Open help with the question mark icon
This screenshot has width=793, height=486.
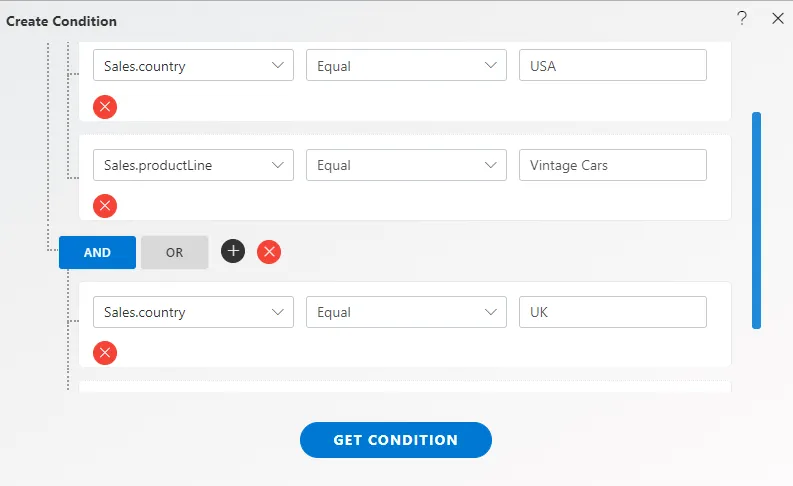pos(741,19)
